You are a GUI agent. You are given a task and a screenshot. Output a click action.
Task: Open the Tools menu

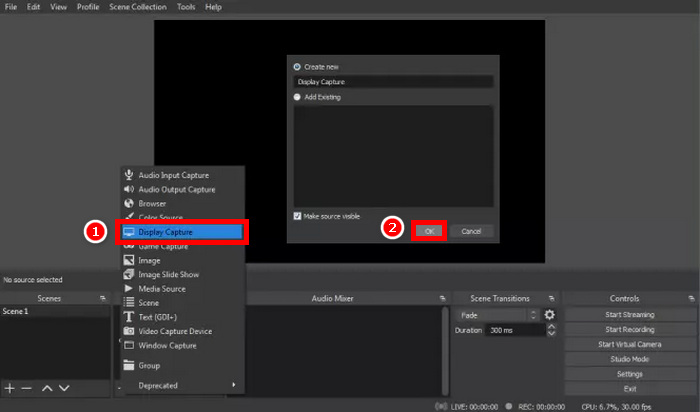point(186,7)
